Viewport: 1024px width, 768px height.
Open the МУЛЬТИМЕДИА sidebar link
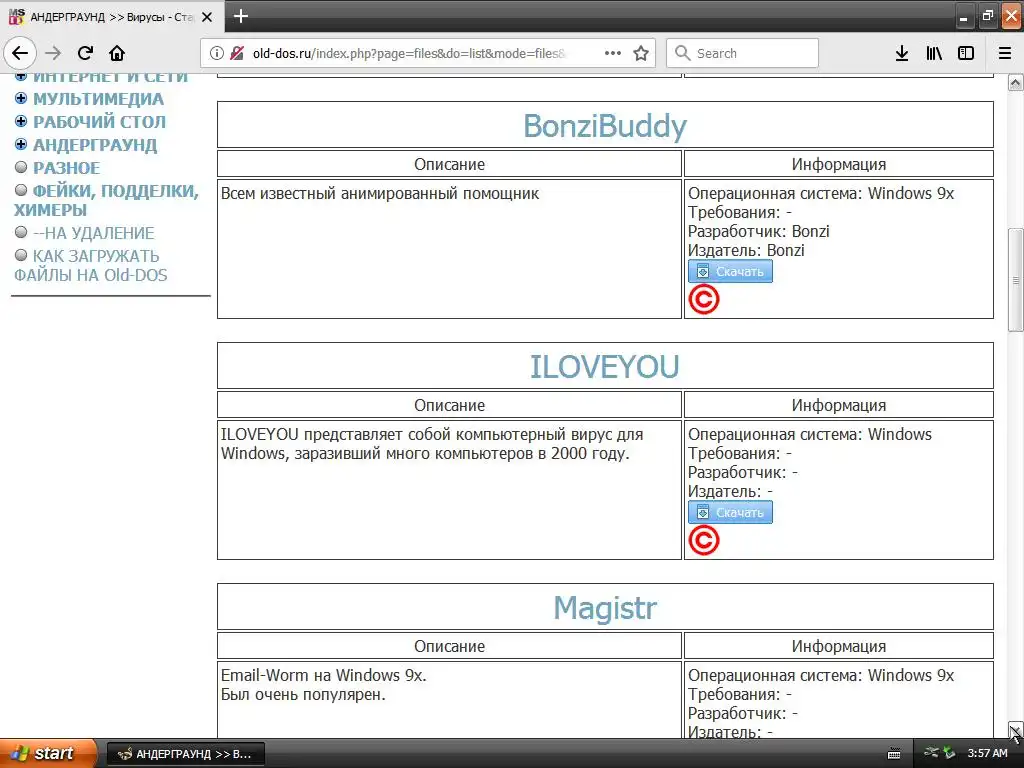click(98, 99)
